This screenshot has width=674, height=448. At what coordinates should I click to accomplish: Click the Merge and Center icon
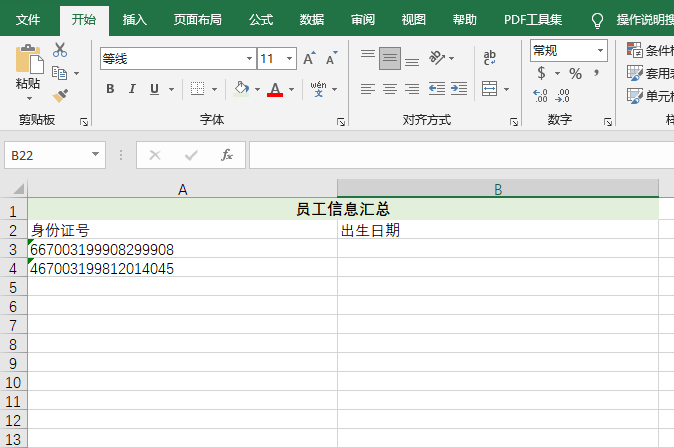pos(489,89)
